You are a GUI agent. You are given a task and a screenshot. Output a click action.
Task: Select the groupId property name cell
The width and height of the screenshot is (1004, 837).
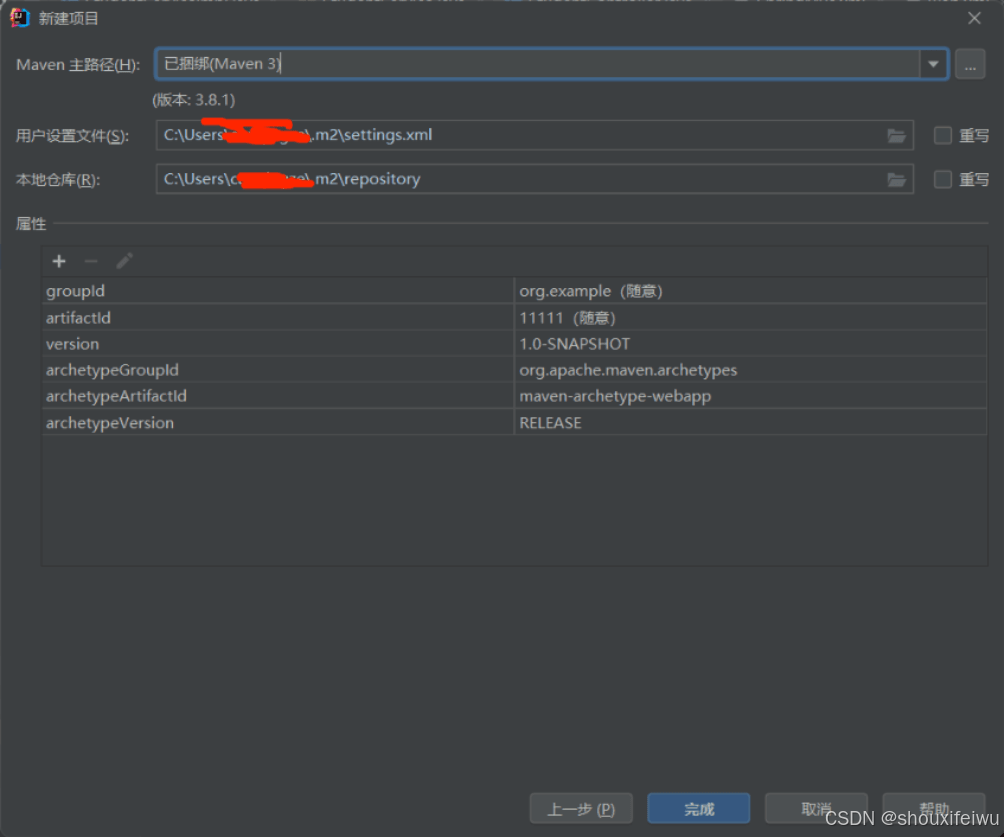tap(278, 291)
